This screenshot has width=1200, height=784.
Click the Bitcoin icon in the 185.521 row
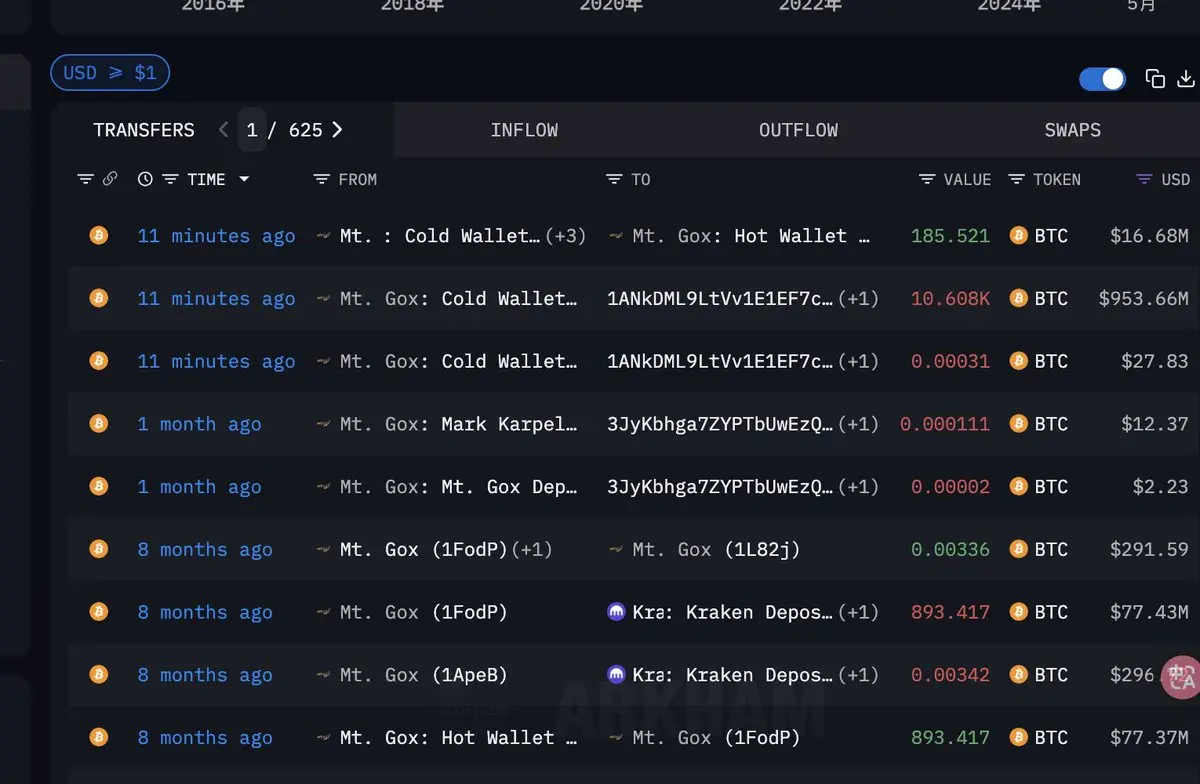tap(98, 235)
